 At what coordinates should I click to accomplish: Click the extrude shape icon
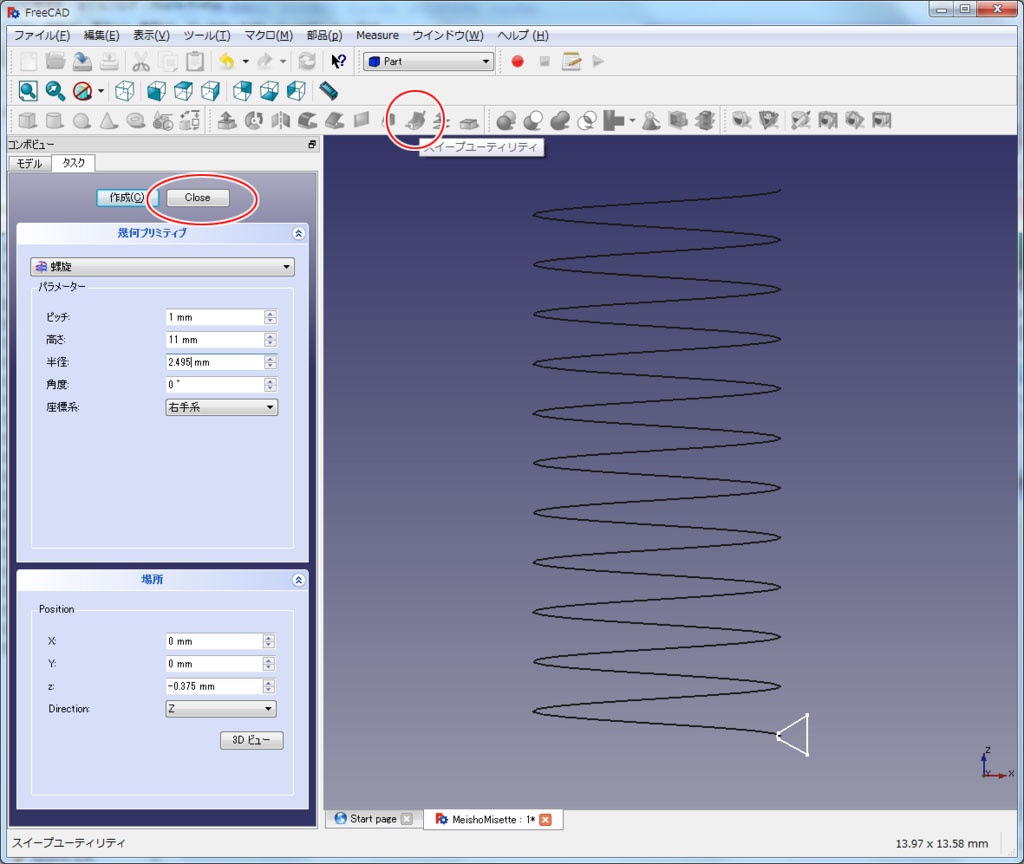pos(227,120)
